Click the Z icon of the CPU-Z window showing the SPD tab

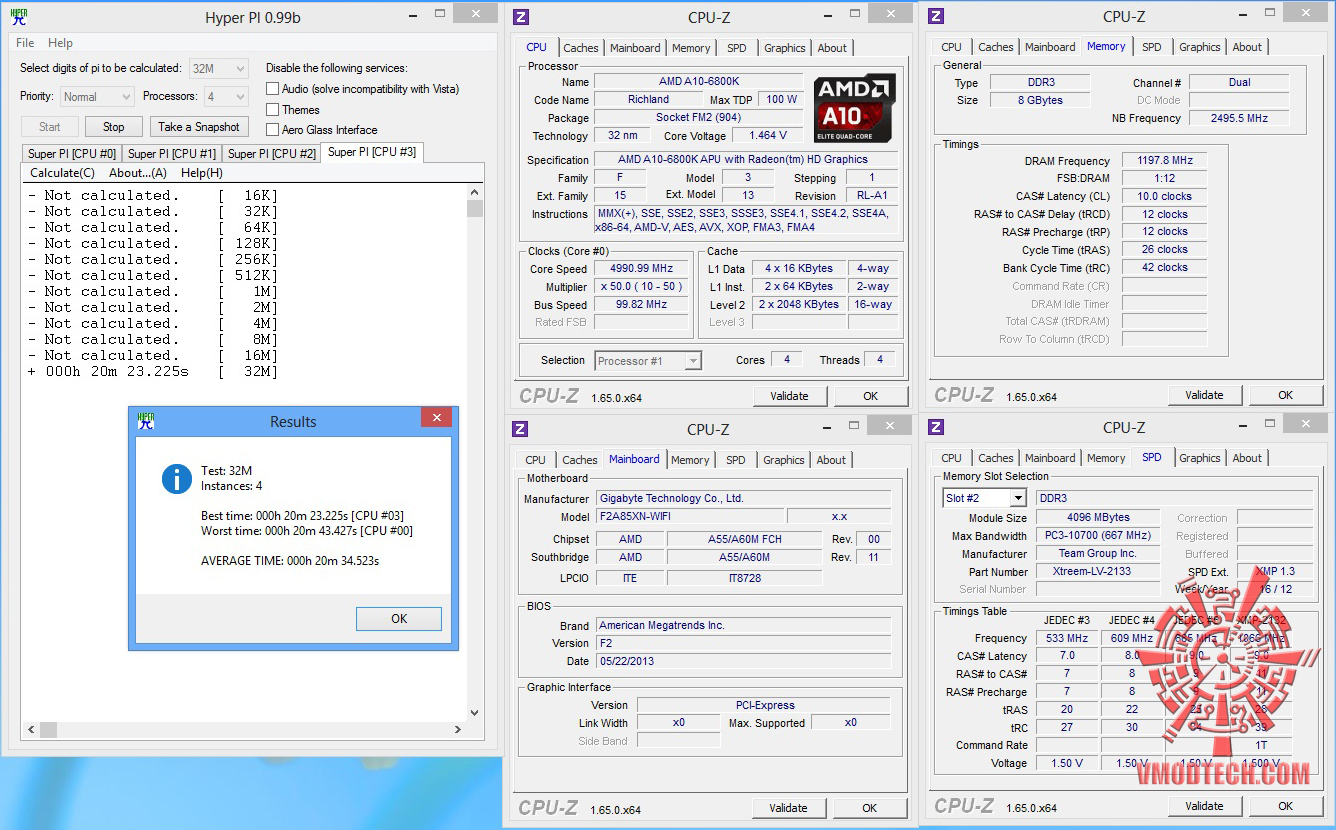(x=936, y=427)
